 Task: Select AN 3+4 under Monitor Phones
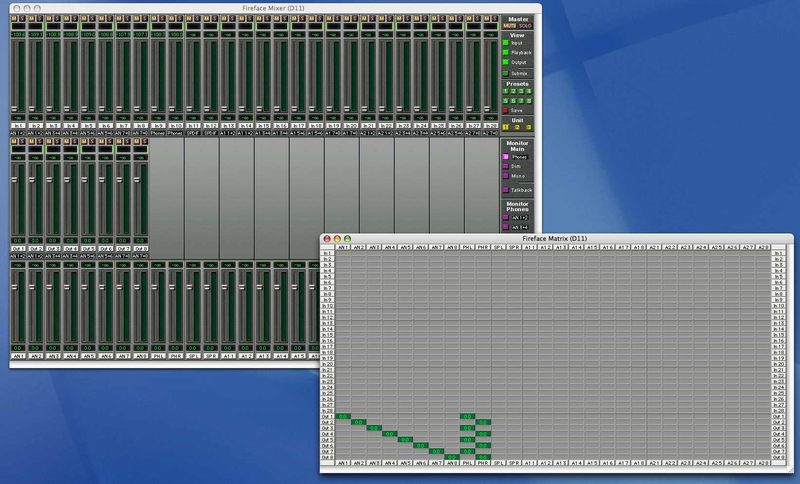[506, 227]
